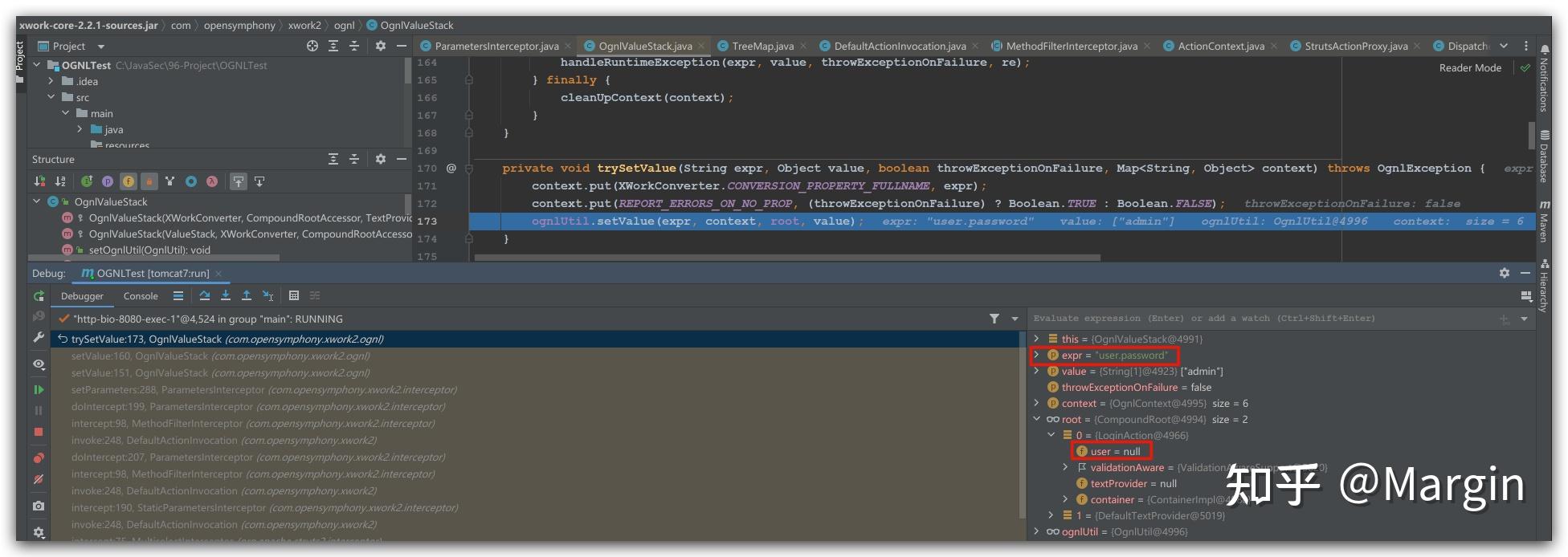Toggle show inherited members in Structure
Image resolution: width=1568 pixels, height=557 pixels.
click(87, 181)
